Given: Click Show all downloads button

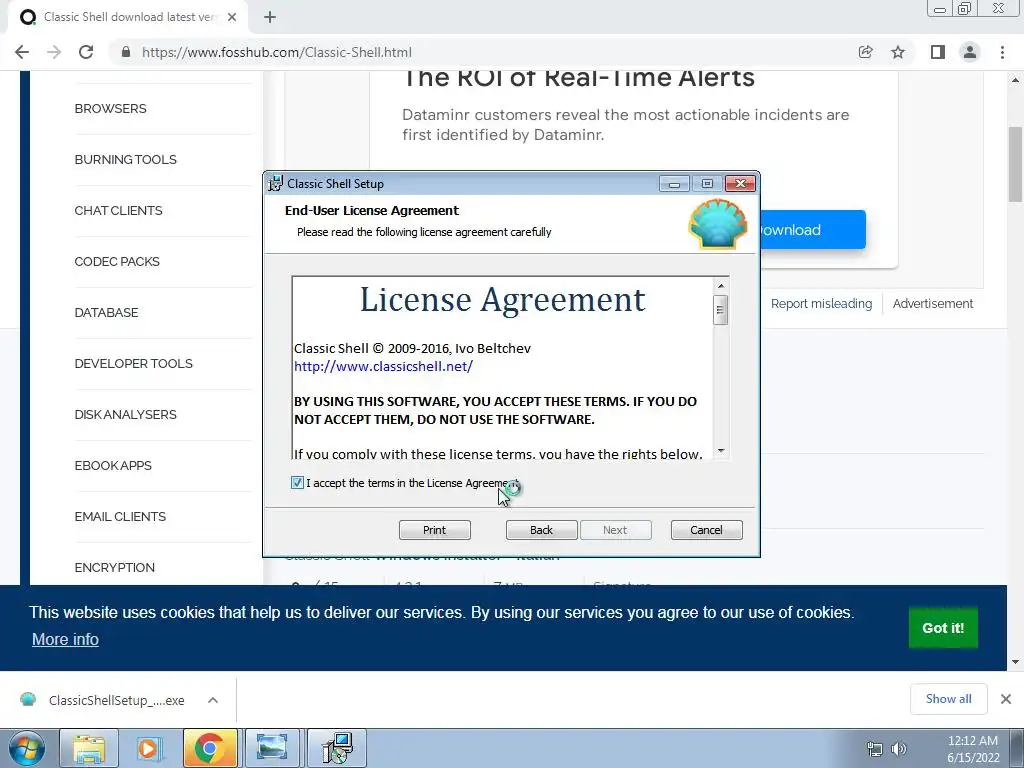Looking at the screenshot, I should (x=948, y=699).
